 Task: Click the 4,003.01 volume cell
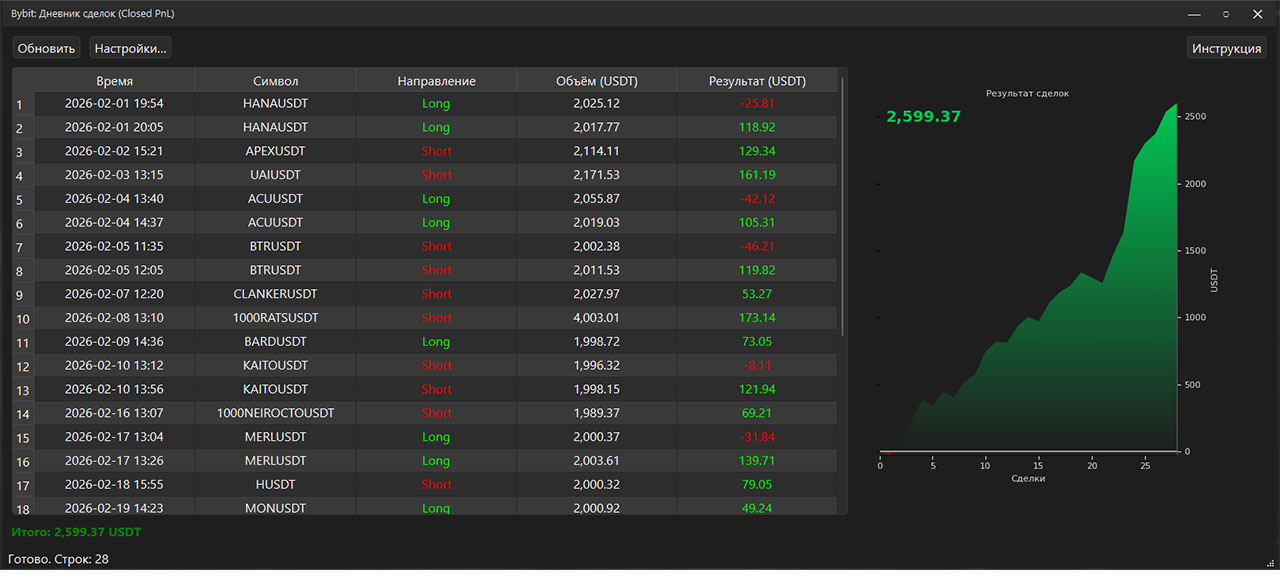pos(596,318)
